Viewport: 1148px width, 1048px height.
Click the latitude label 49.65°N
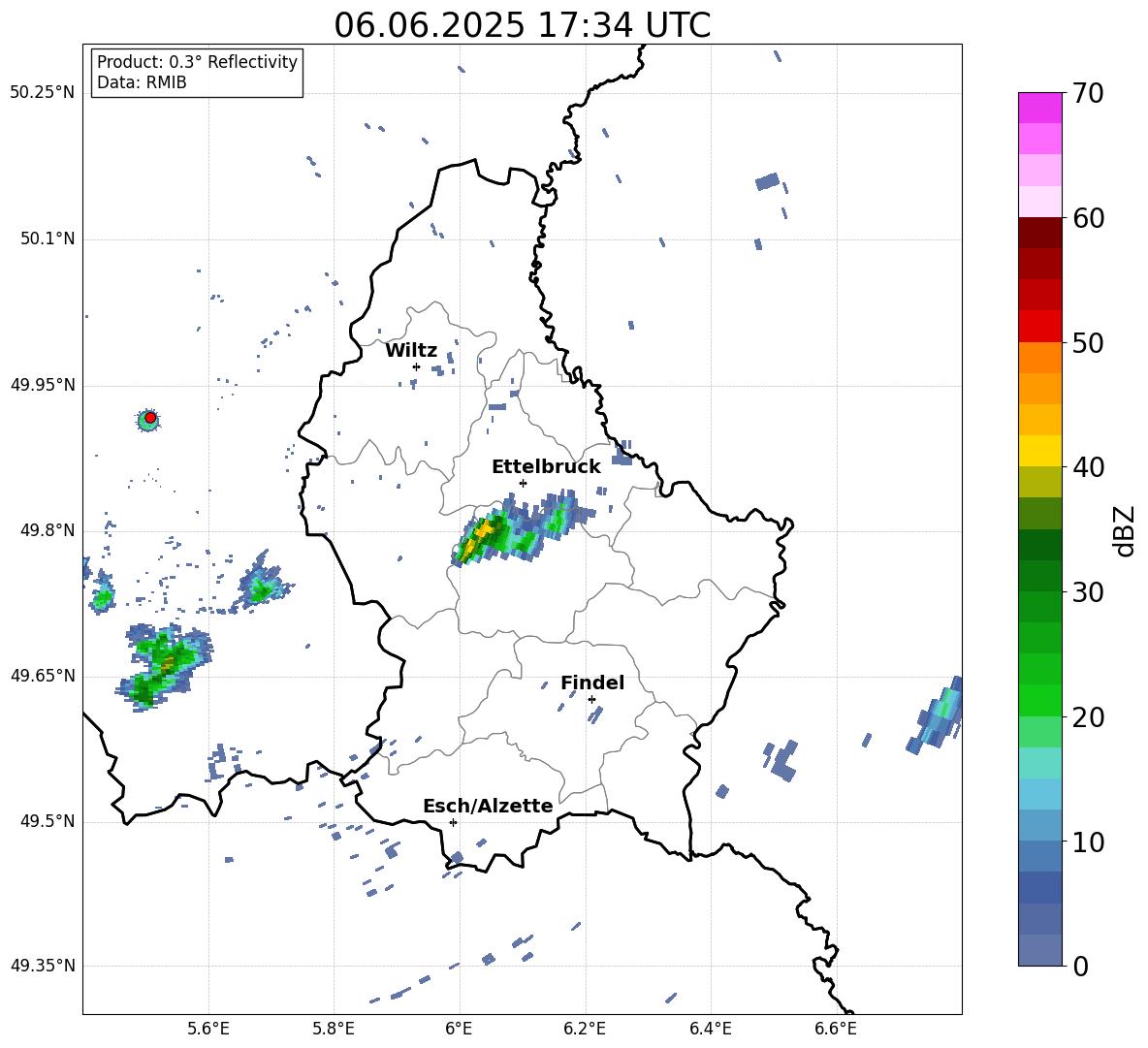pyautogui.click(x=42, y=676)
